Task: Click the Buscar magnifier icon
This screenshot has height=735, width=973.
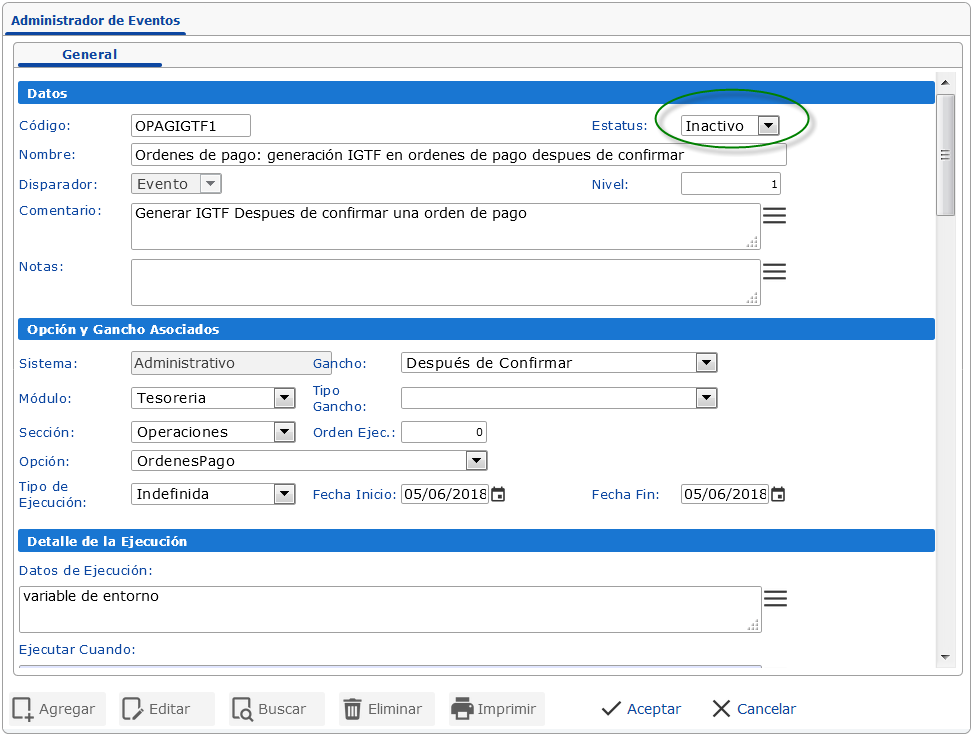Action: coord(246,708)
